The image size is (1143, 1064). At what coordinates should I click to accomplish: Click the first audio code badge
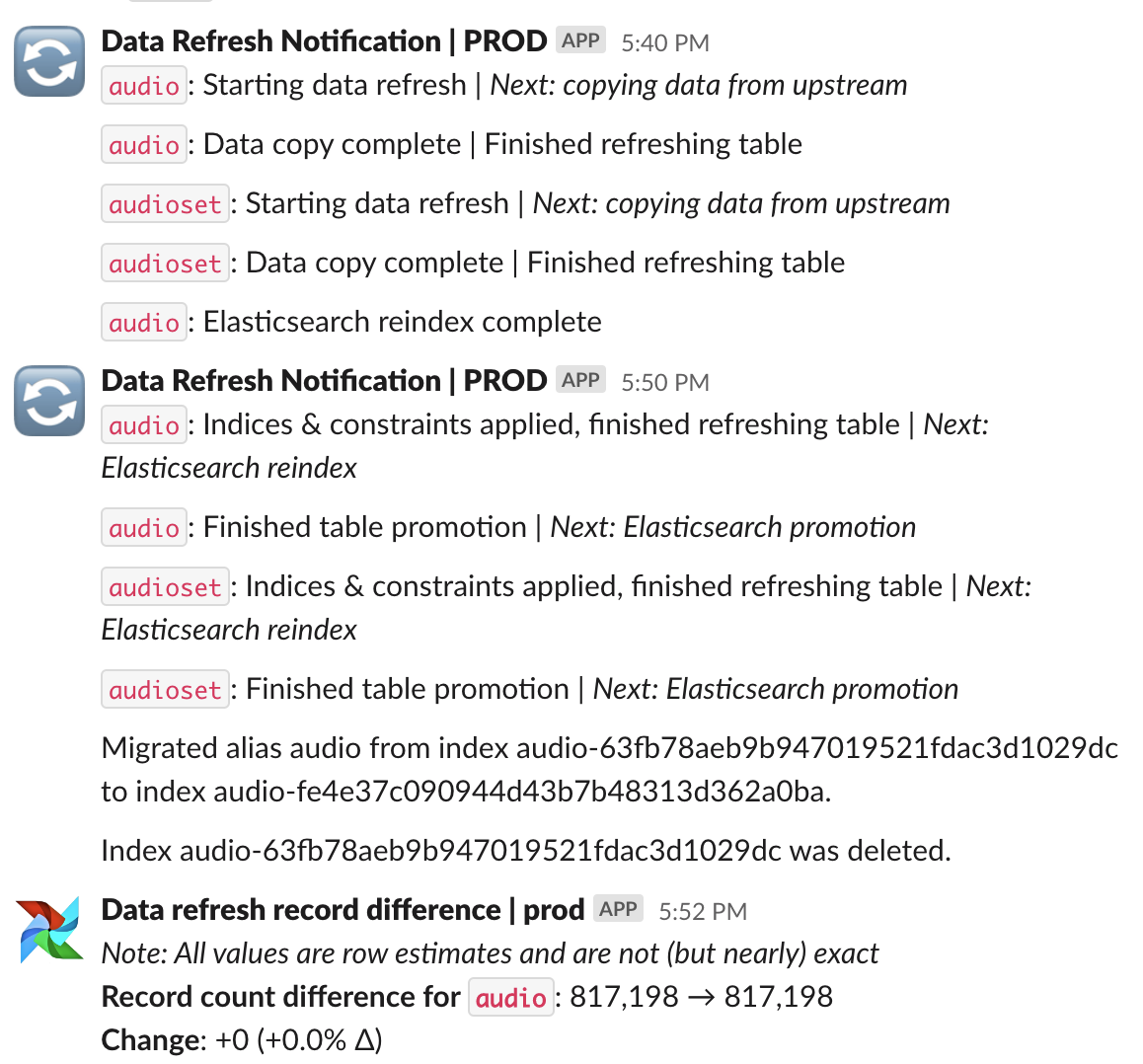click(143, 85)
